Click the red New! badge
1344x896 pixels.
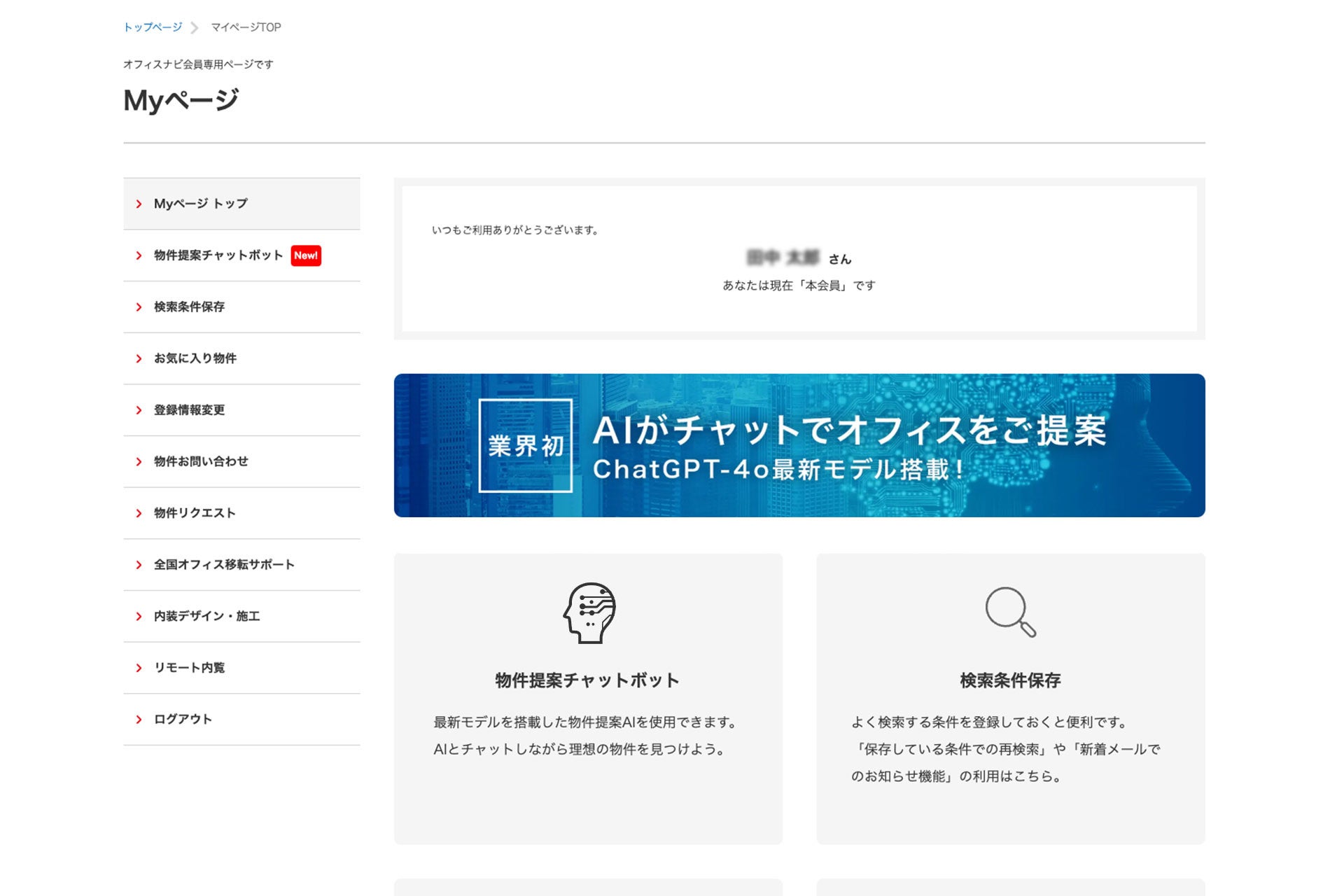pyautogui.click(x=306, y=255)
